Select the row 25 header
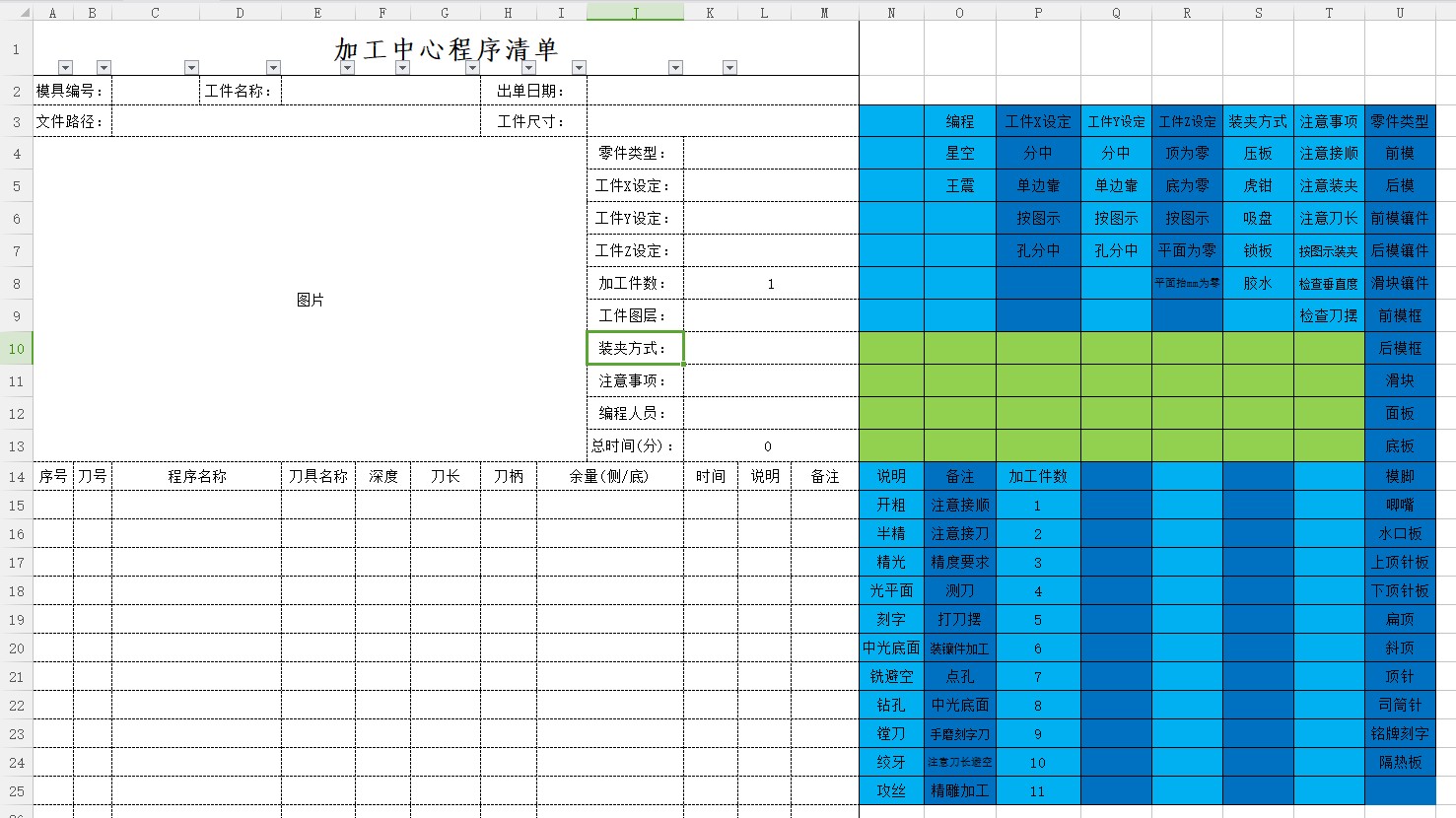Viewport: 1456px width, 818px height. (x=17, y=790)
